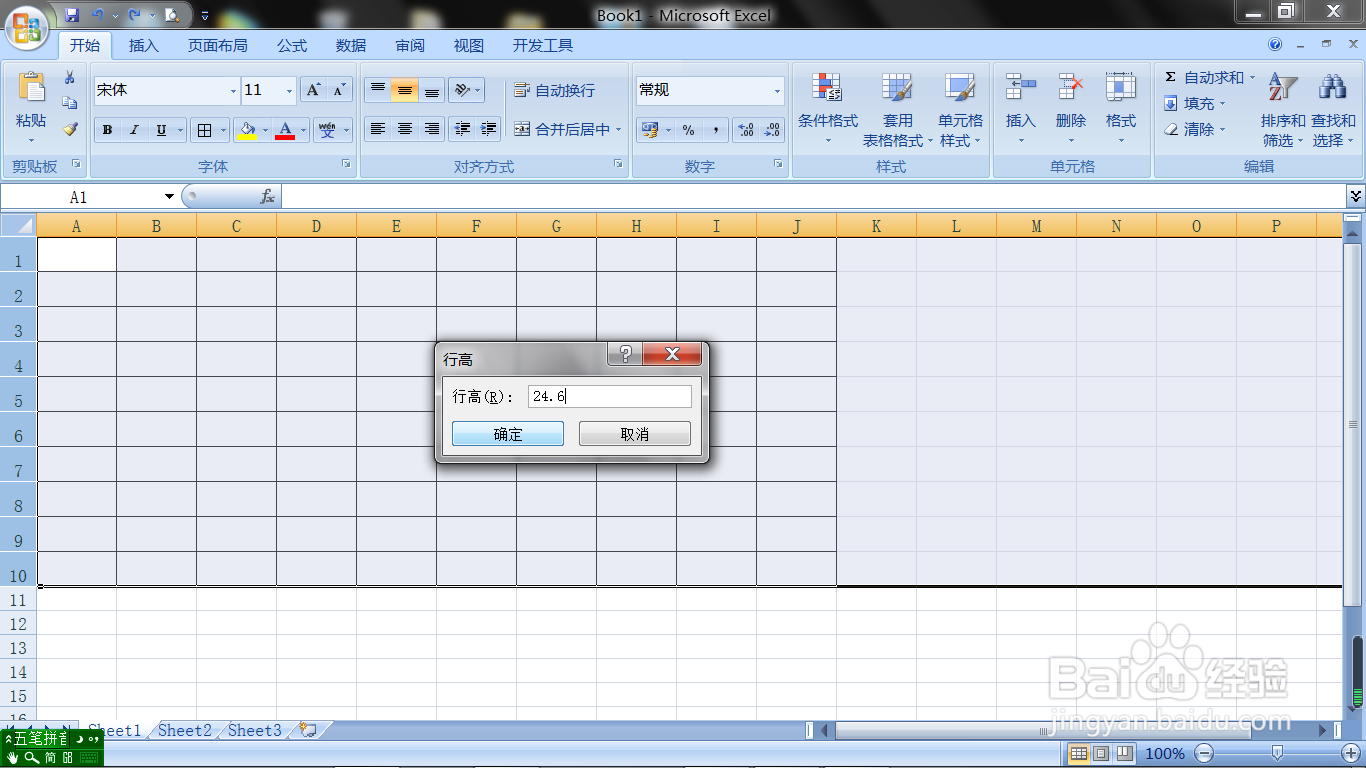The image size is (1366, 768).
Task: Open 单元格样式 cell styles
Action: tap(960, 109)
